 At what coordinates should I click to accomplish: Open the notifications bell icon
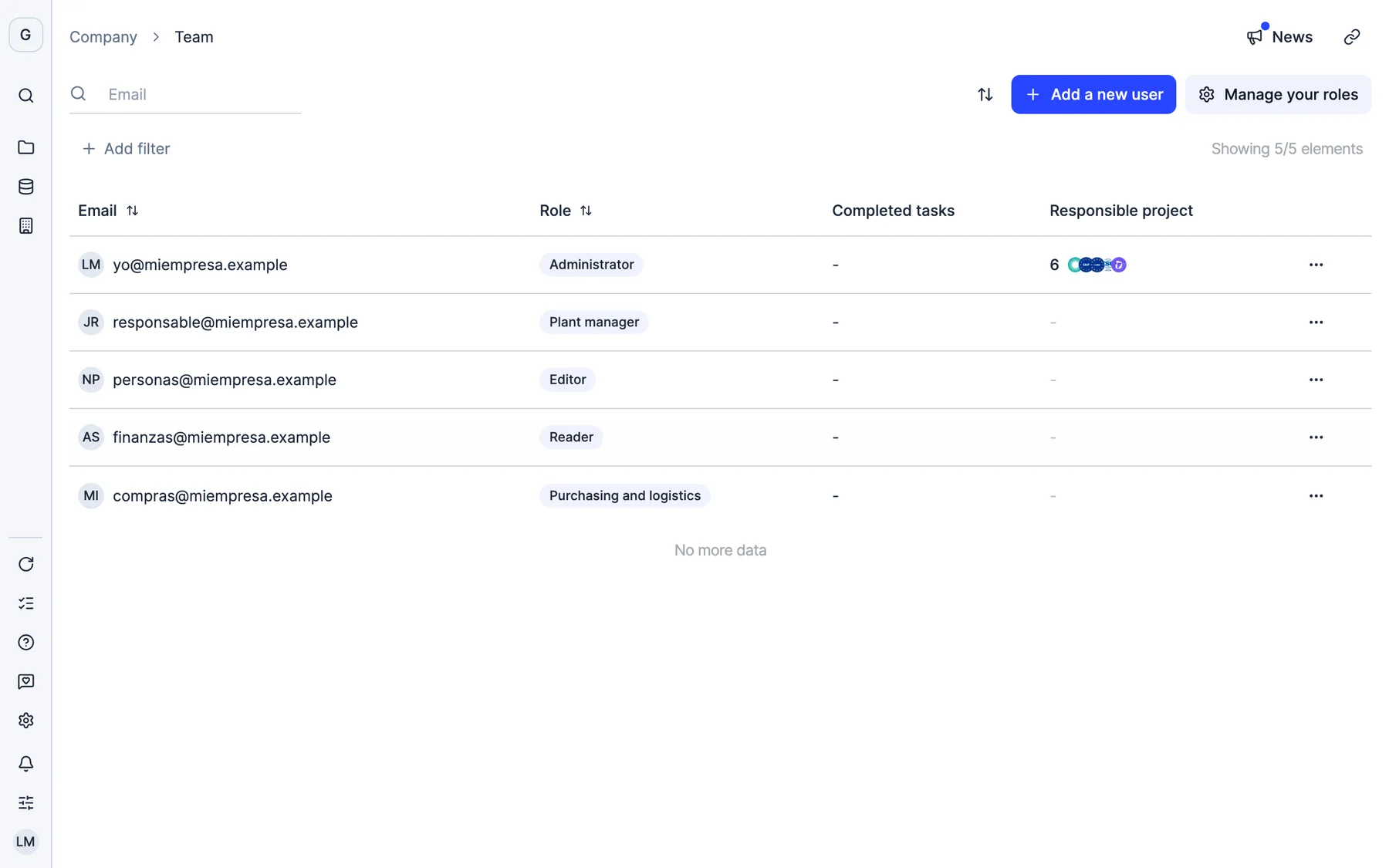25,763
